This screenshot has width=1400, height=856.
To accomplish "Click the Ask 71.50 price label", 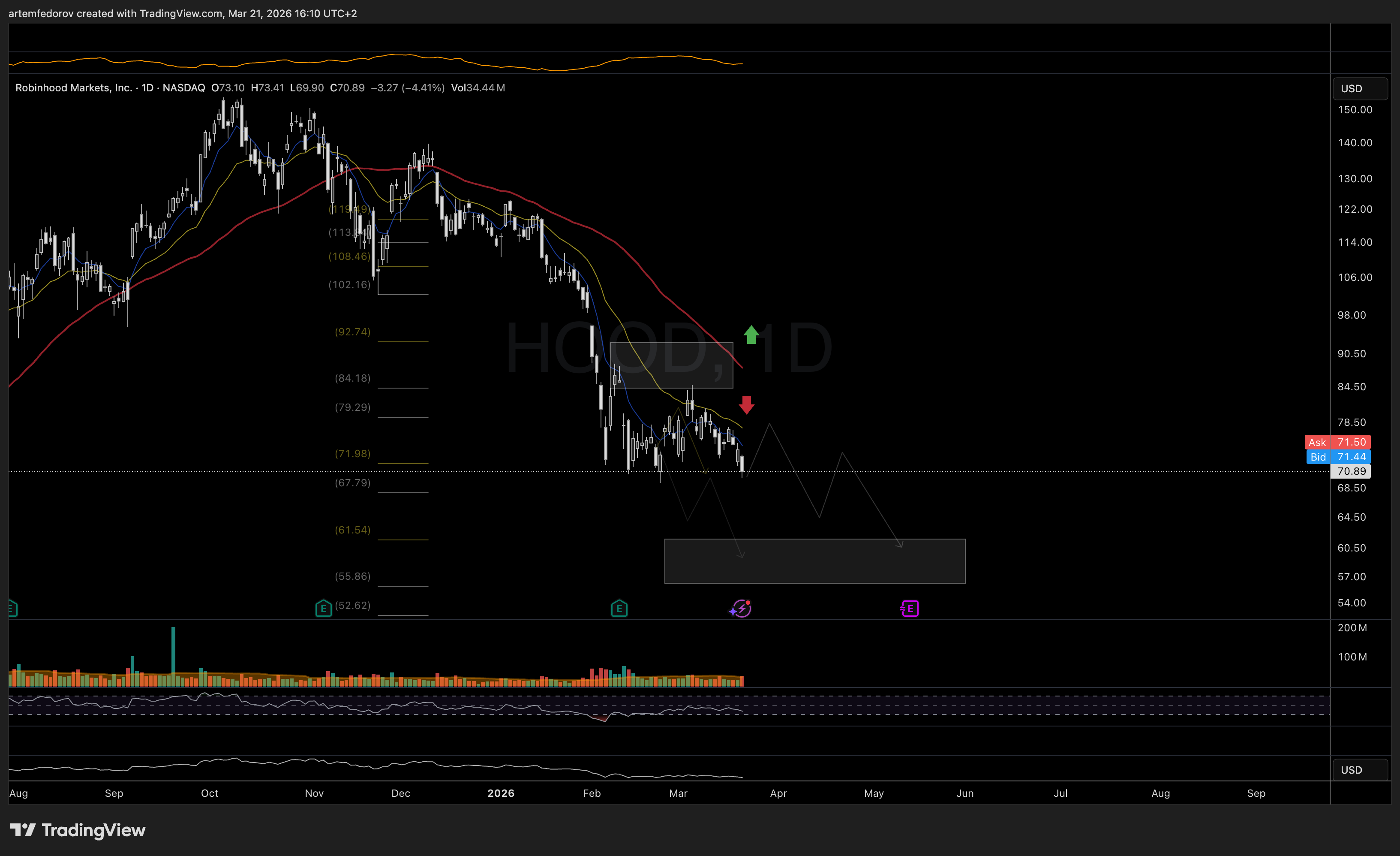I will 1338,442.
